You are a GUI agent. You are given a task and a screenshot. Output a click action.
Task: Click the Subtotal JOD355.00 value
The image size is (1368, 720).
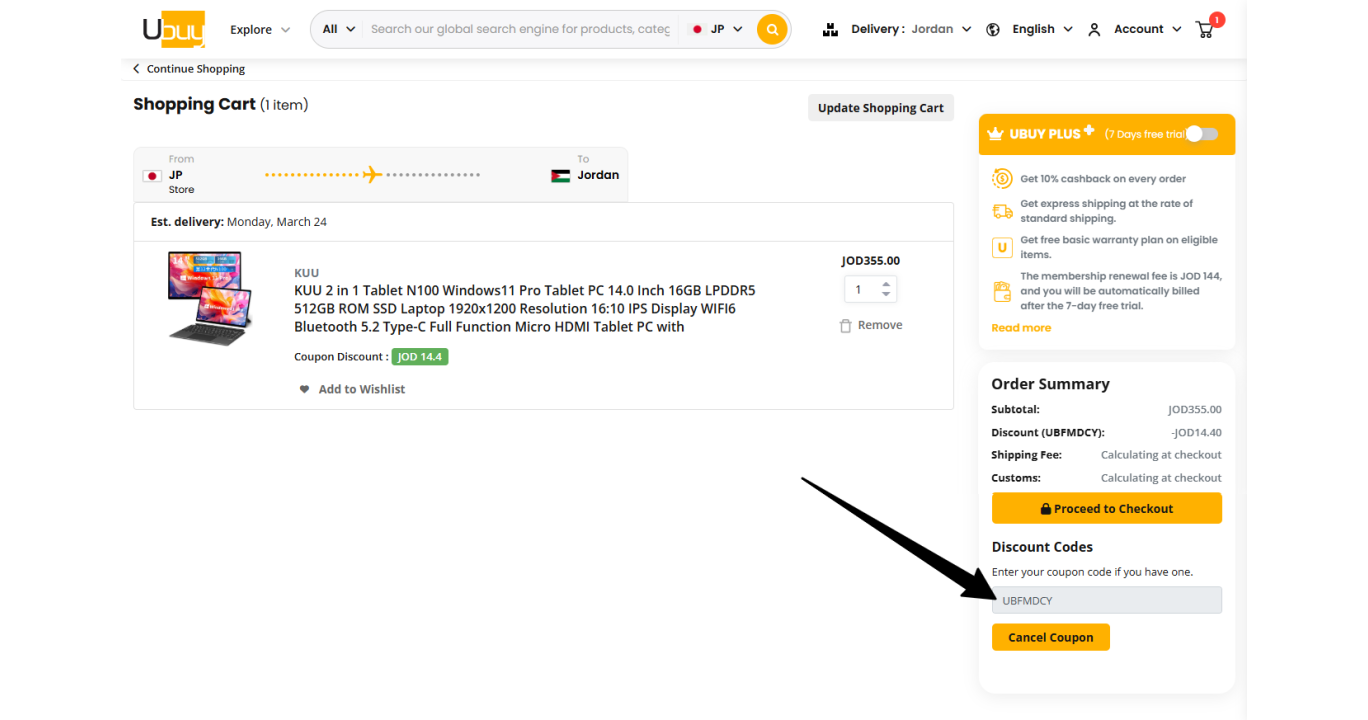1195,409
